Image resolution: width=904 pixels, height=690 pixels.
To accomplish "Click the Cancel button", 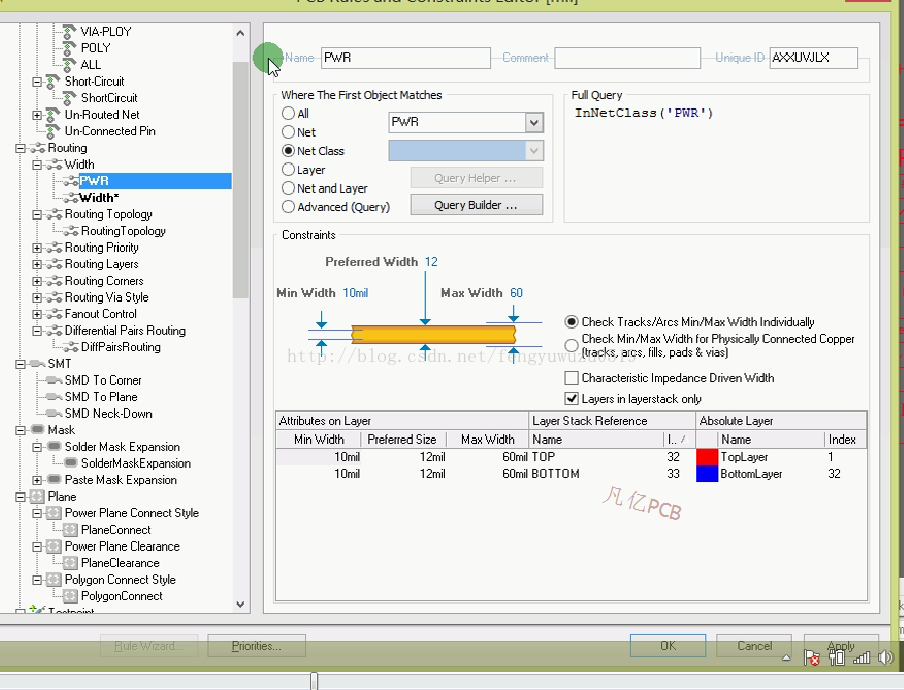I will pyautogui.click(x=754, y=646).
